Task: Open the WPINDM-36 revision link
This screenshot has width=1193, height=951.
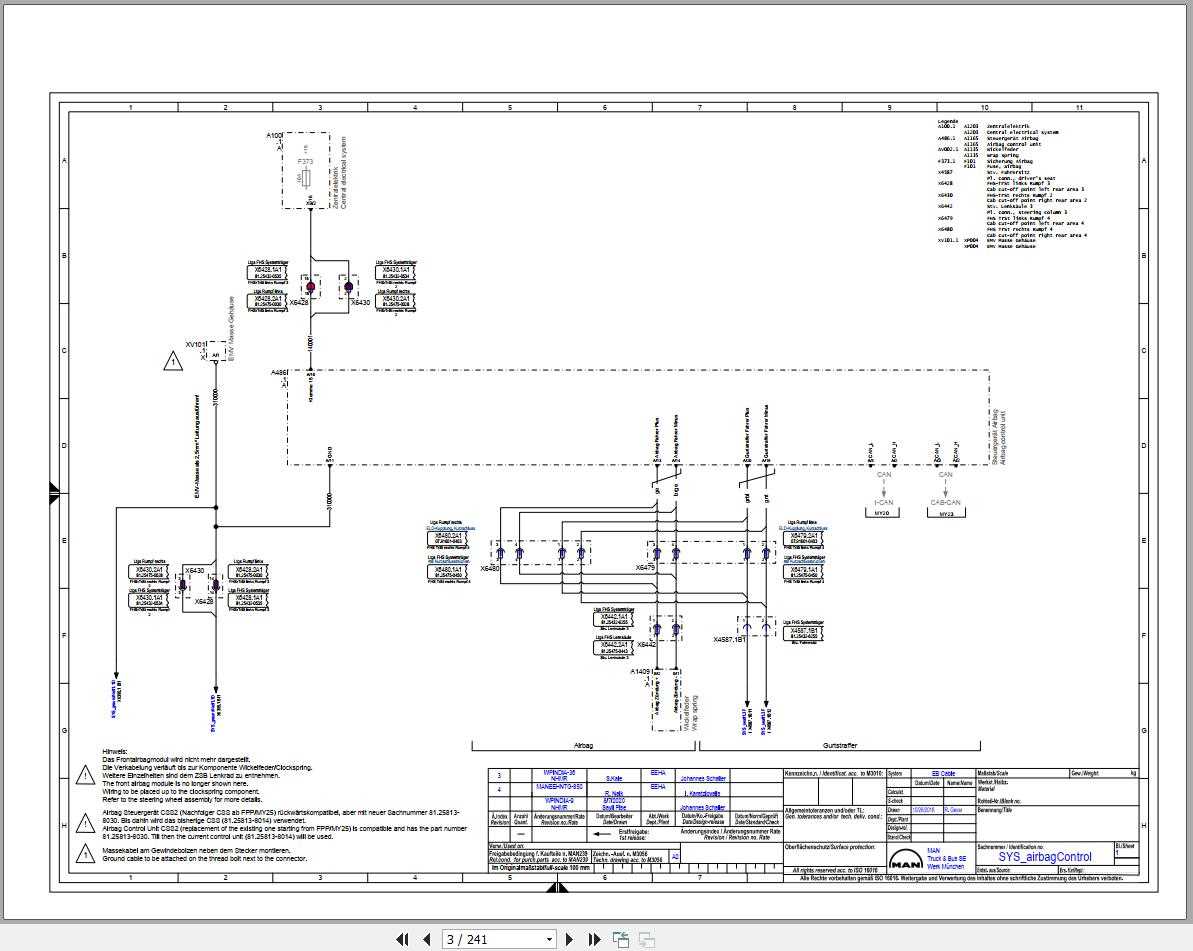Action: [559, 772]
